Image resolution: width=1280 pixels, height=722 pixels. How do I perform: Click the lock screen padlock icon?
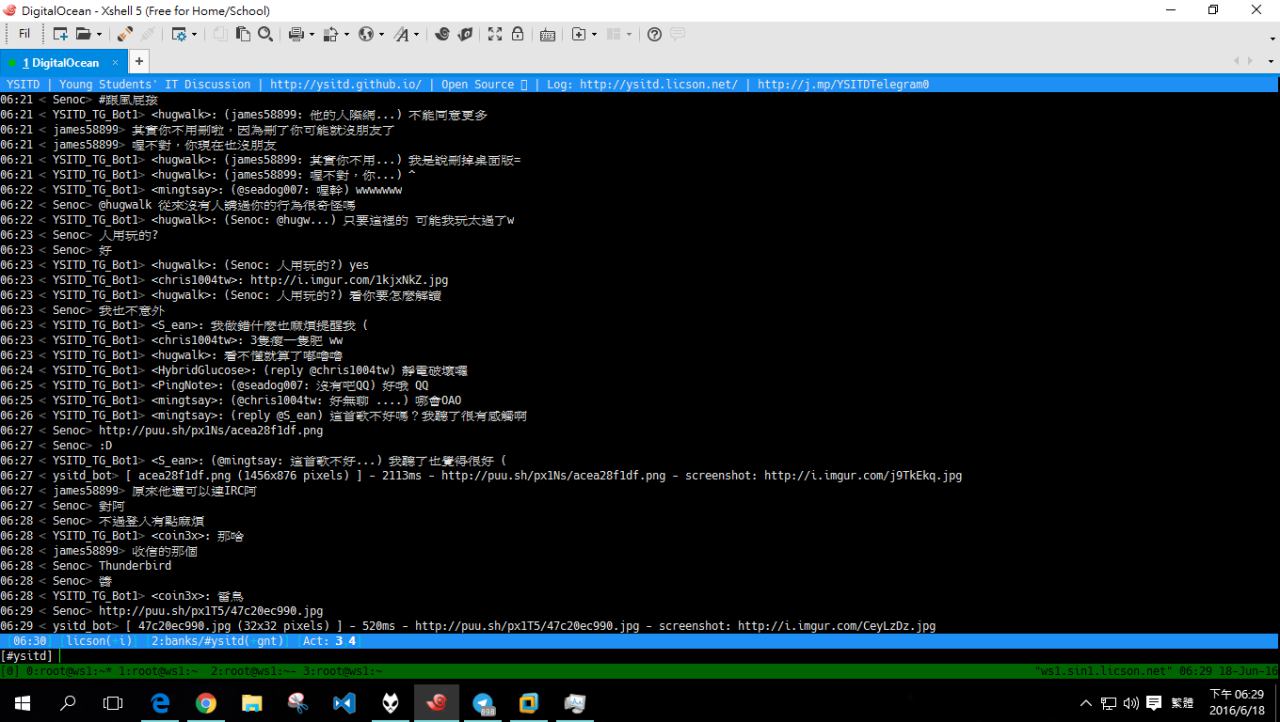[x=518, y=34]
